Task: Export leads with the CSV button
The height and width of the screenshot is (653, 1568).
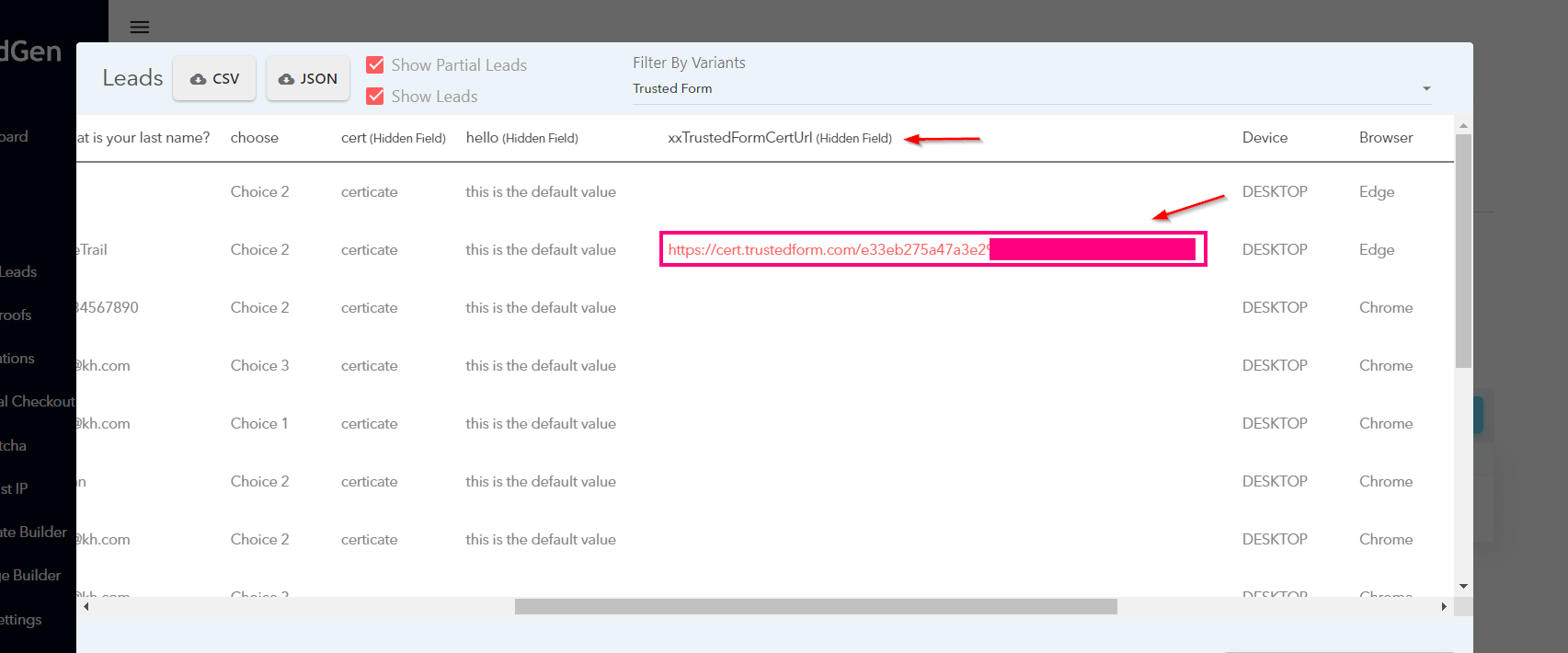Action: [214, 78]
